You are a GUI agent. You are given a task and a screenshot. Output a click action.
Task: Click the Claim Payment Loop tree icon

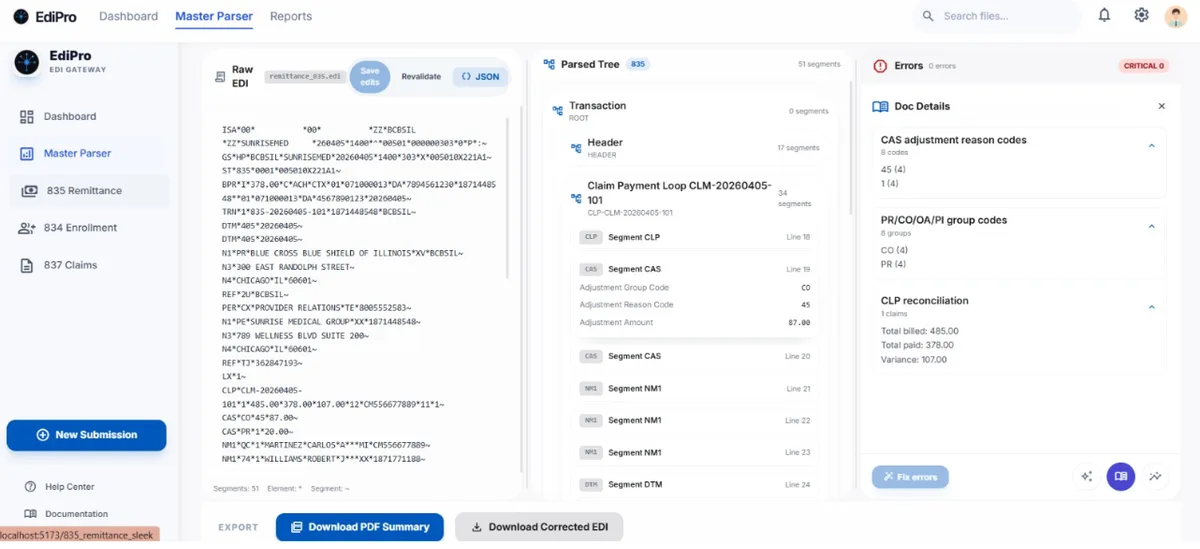(576, 198)
